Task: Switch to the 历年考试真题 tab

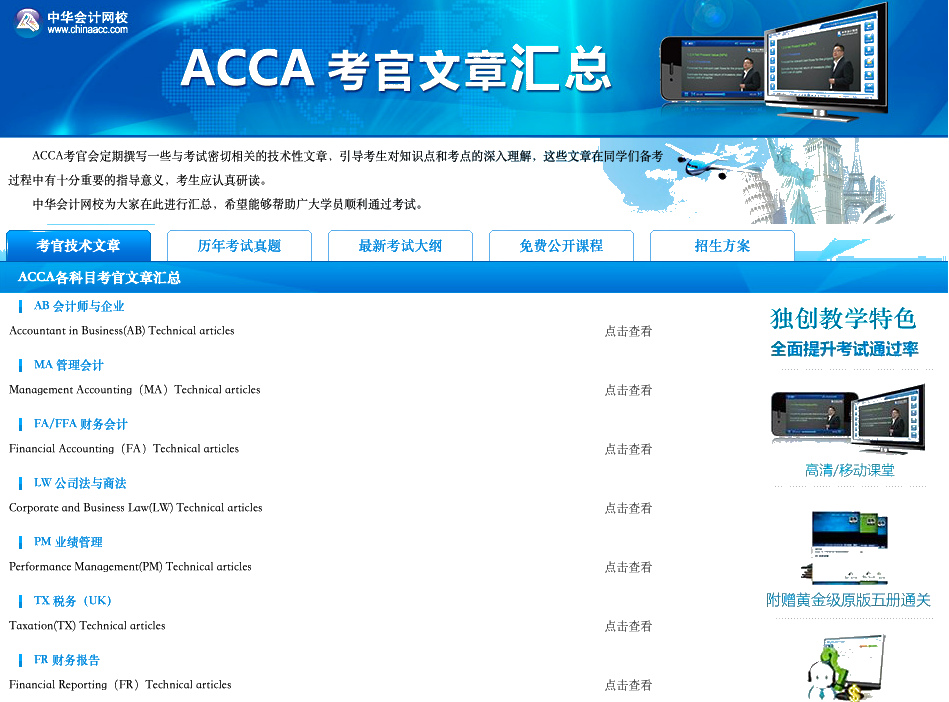Action: [239, 246]
